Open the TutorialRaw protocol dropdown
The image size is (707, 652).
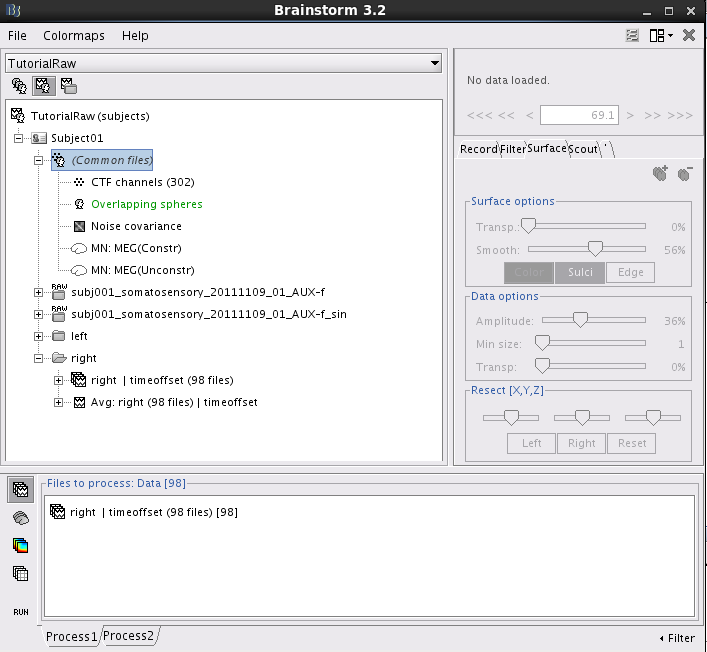pos(434,63)
